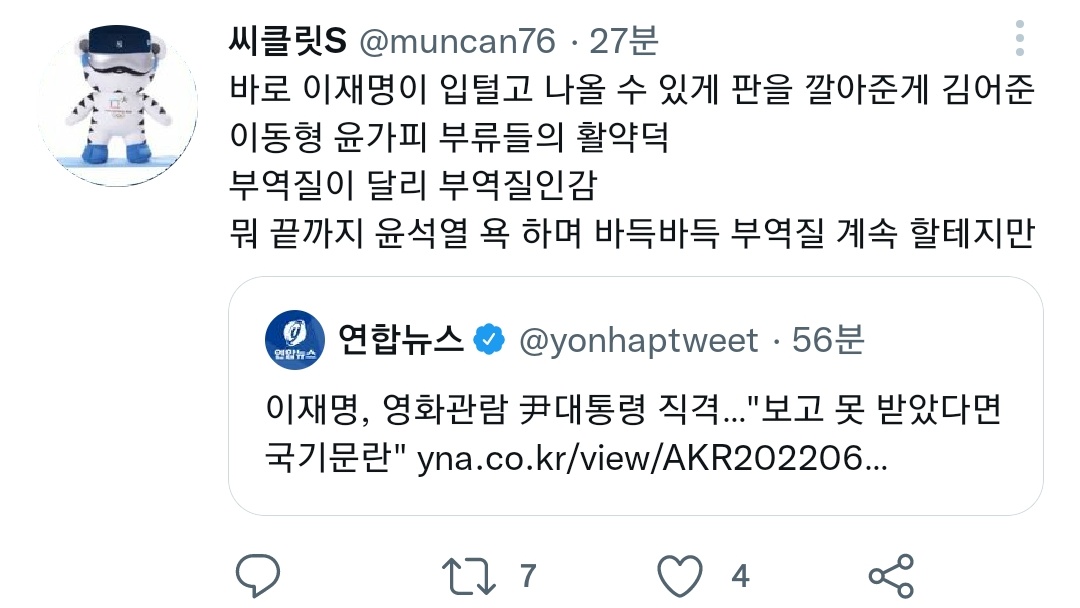Screen dimensions: 1080x608
Task: Click the blue verified badge
Action: pyautogui.click(x=489, y=339)
